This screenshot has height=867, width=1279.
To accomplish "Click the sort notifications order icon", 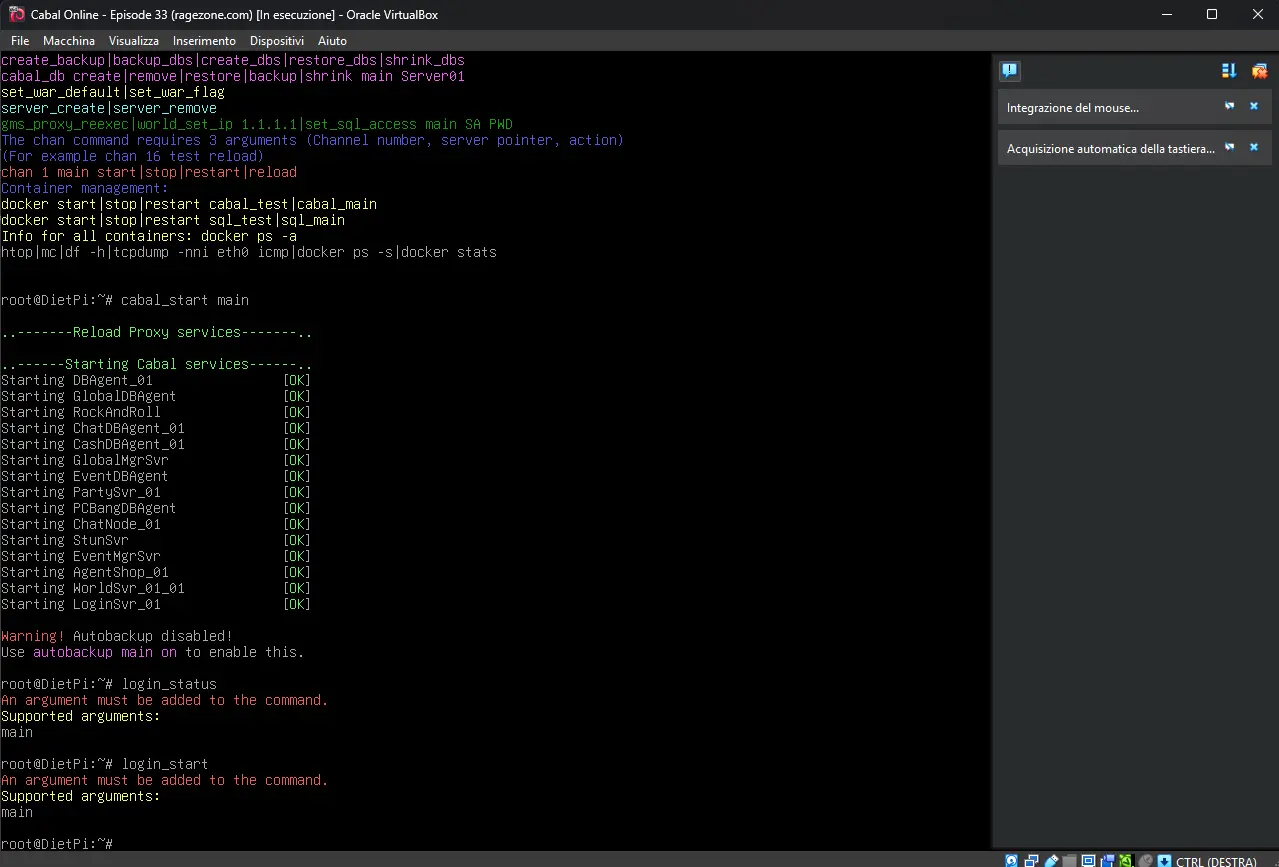I will click(x=1230, y=70).
